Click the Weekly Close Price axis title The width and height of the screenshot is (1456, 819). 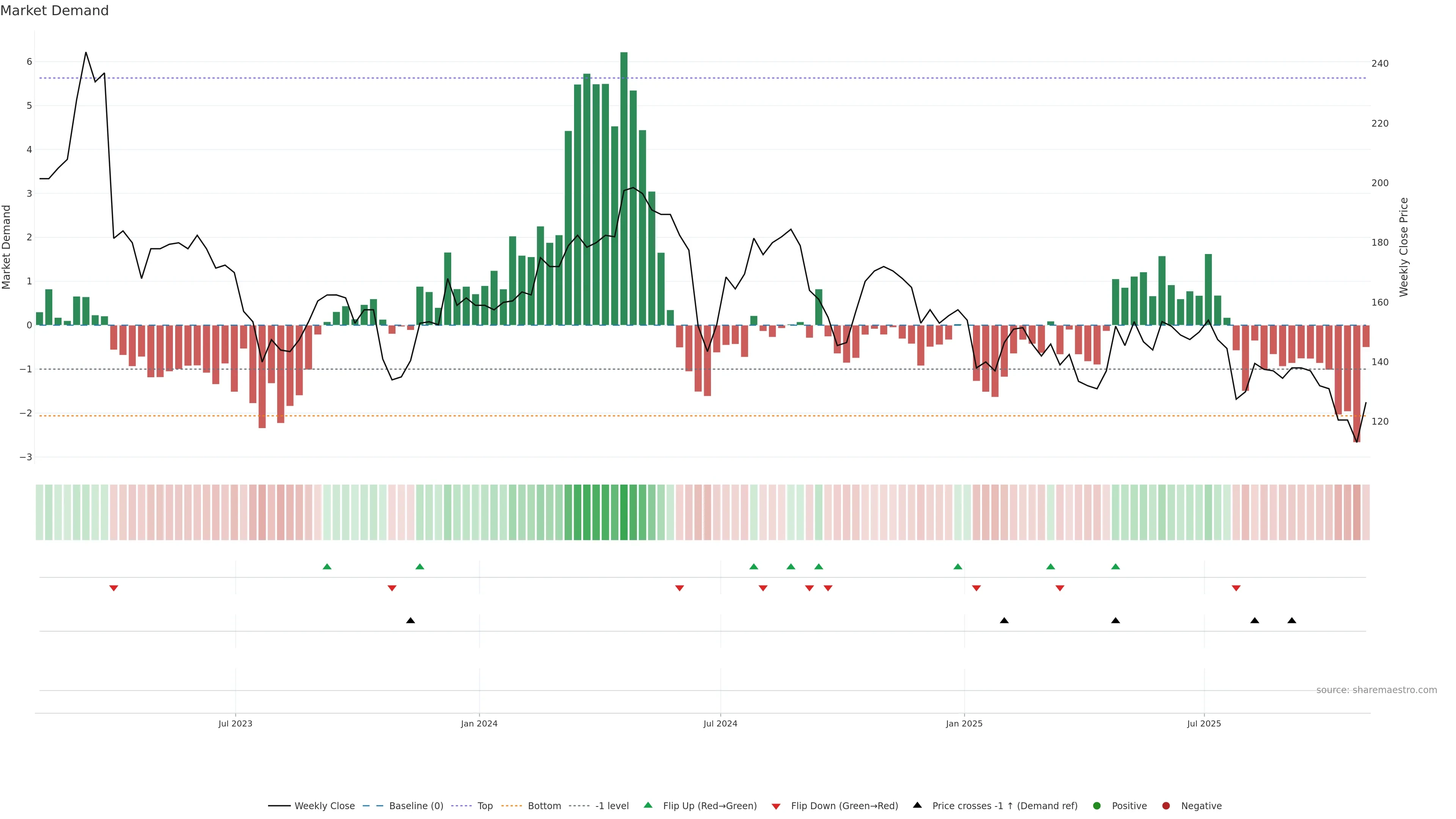click(x=1403, y=247)
